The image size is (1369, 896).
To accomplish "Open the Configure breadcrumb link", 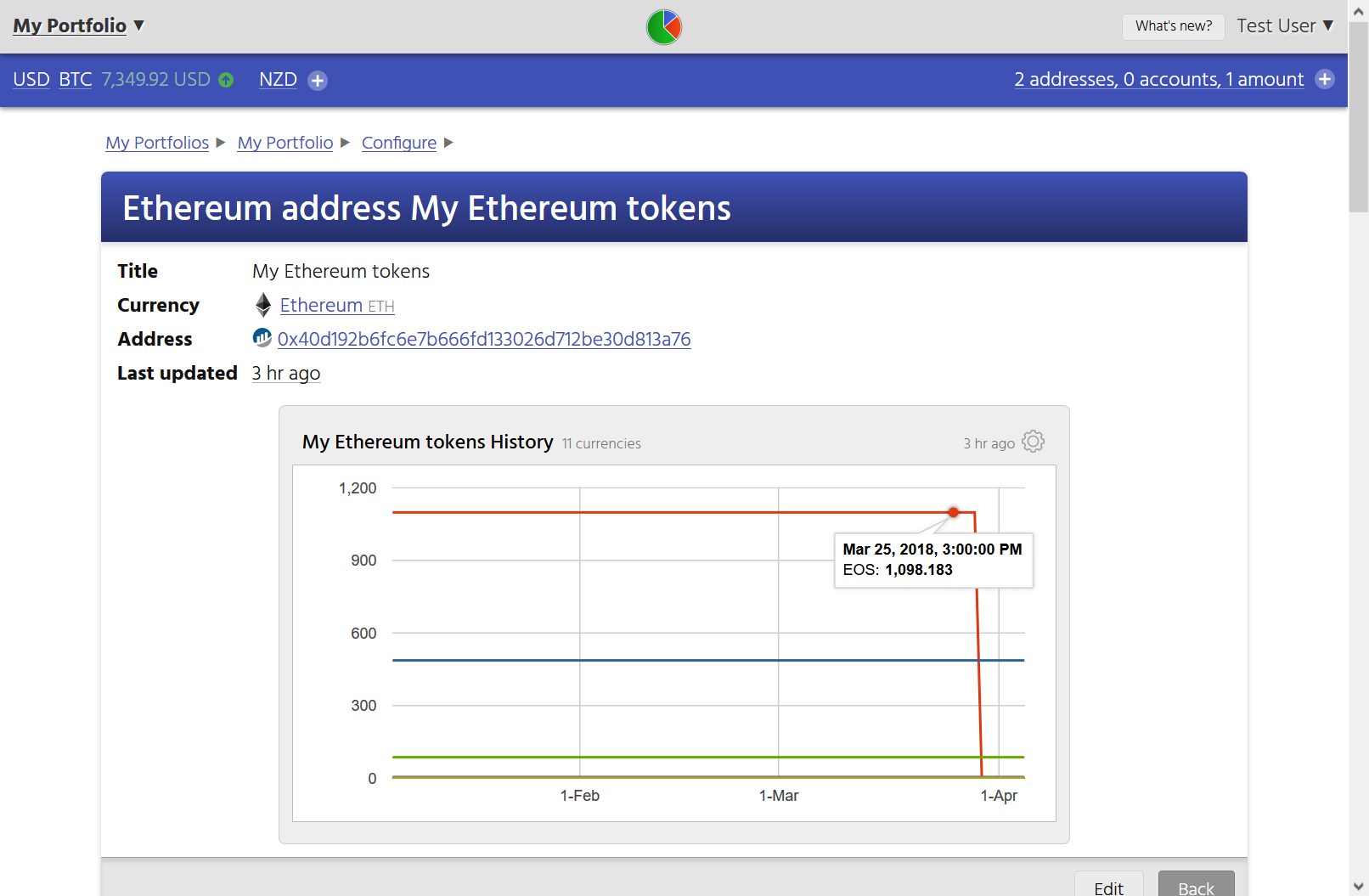I will coord(399,143).
